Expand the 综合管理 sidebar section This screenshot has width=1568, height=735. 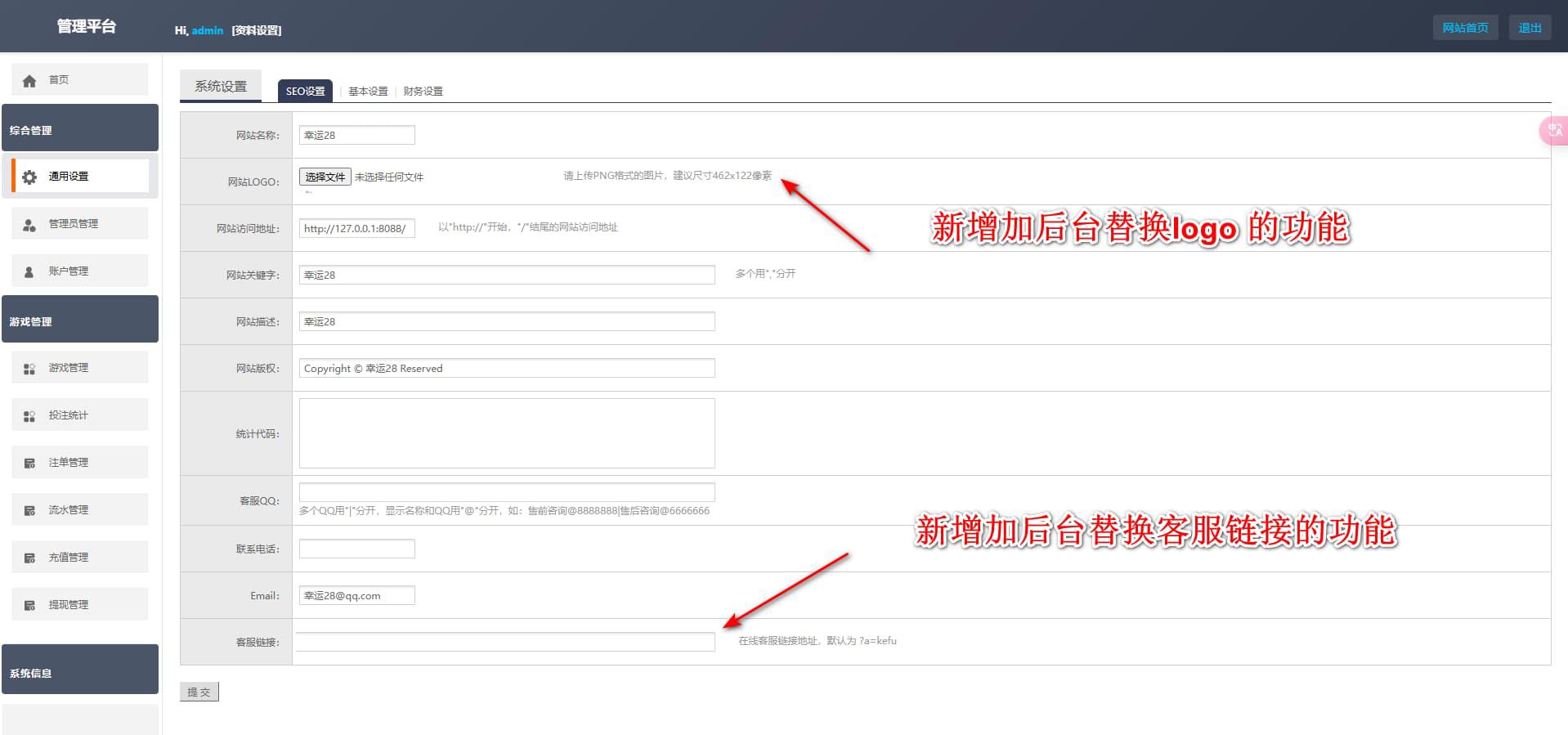(80, 129)
